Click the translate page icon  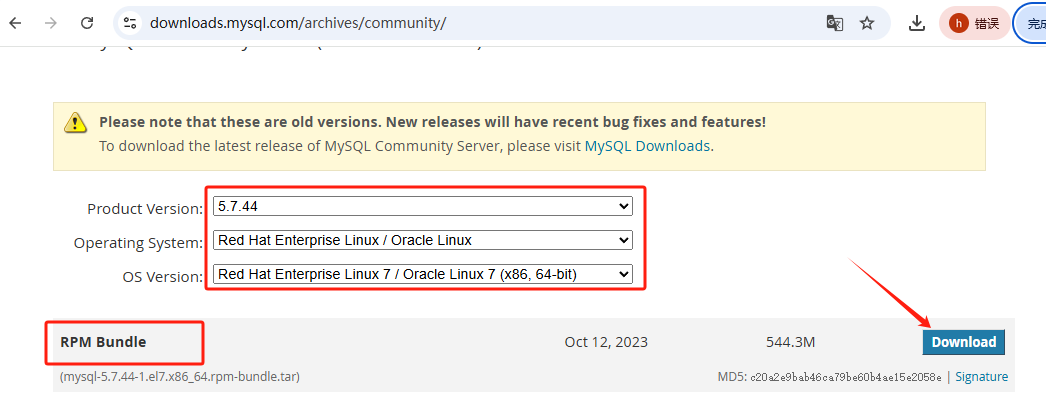pos(834,23)
